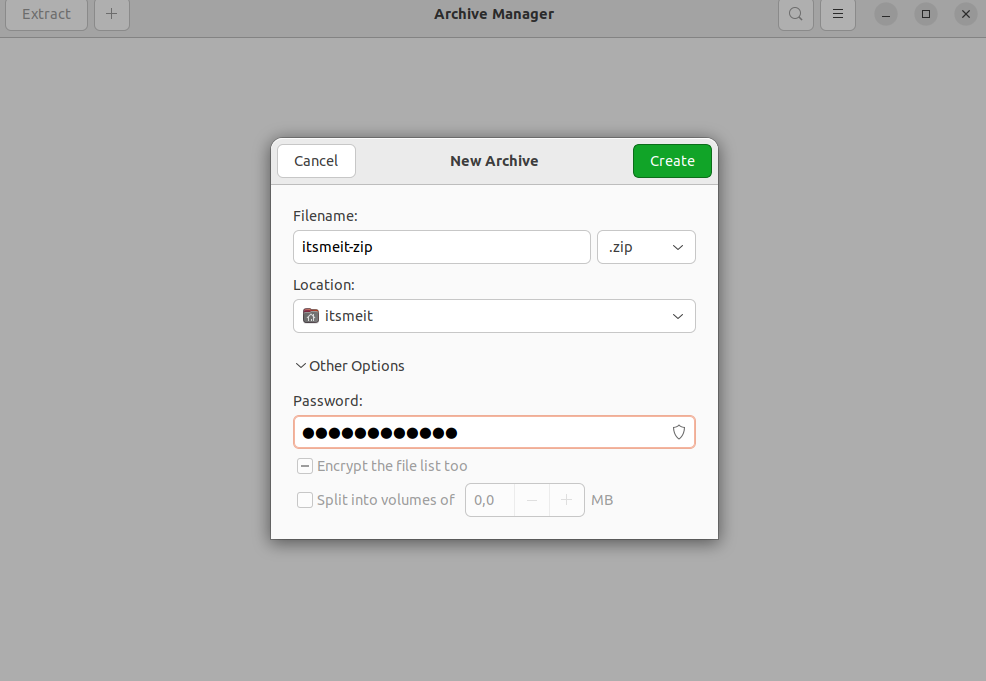Open the hamburger main menu
The image size is (986, 681).
point(838,14)
